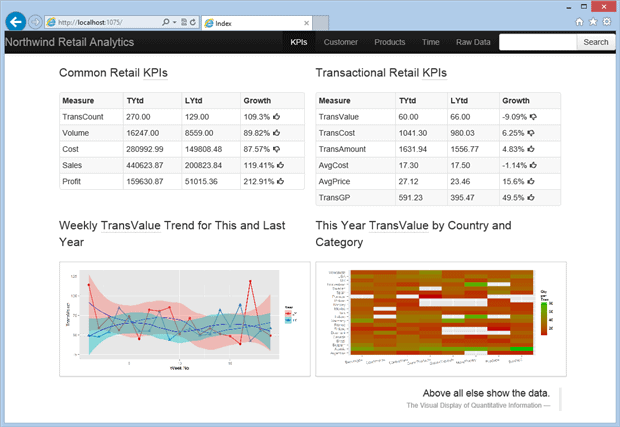Click the Search button
Image resolution: width=620 pixels, height=427 pixels.
tap(595, 42)
